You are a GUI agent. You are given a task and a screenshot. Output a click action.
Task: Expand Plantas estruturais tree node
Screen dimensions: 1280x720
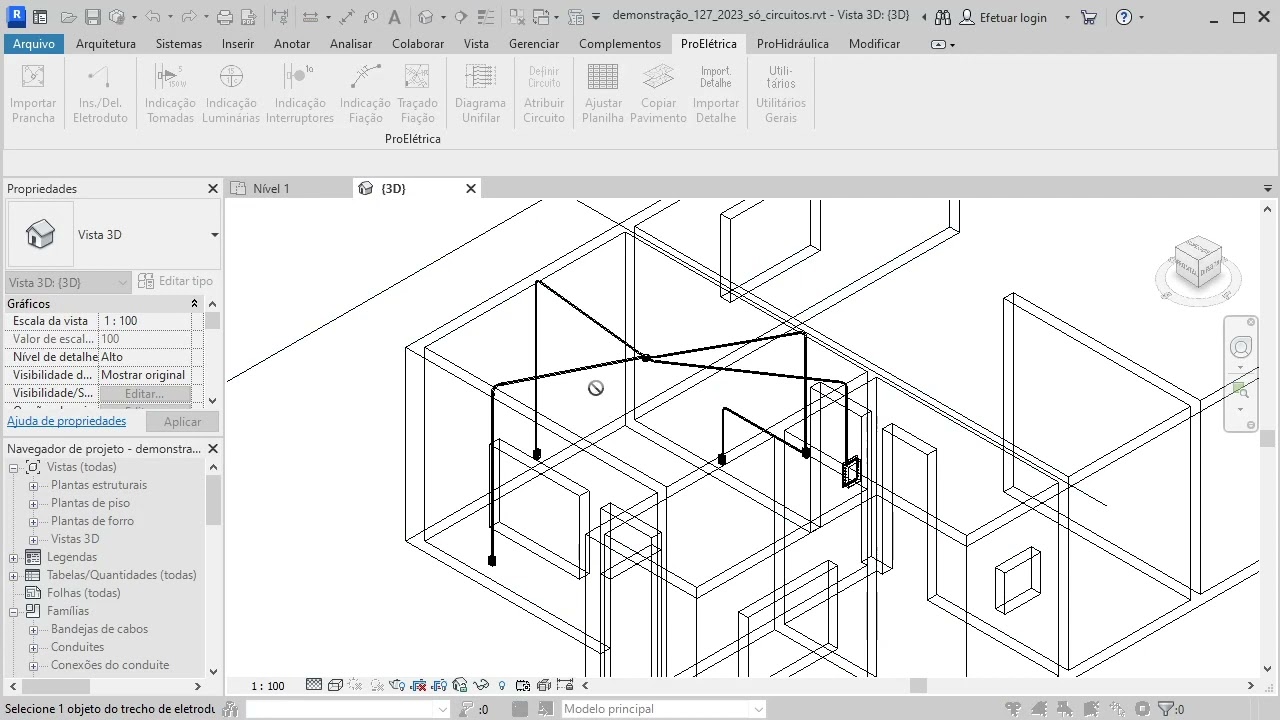point(33,485)
